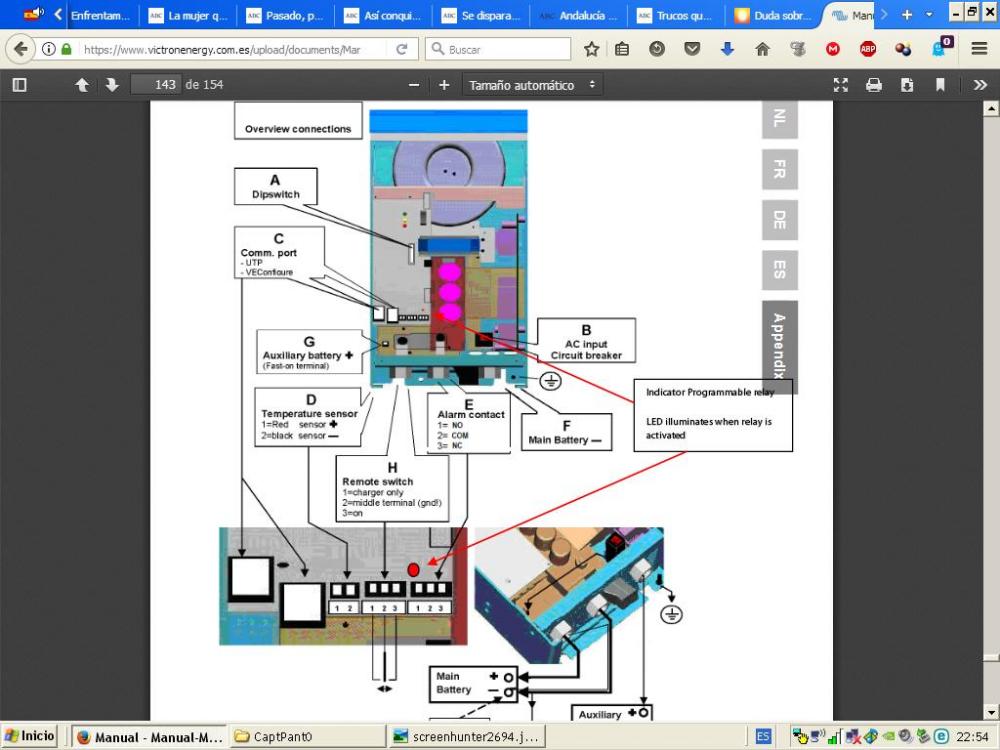The width and height of the screenshot is (1000, 750).
Task: Switch to the Andalucía tab
Action: pyautogui.click(x=578, y=15)
